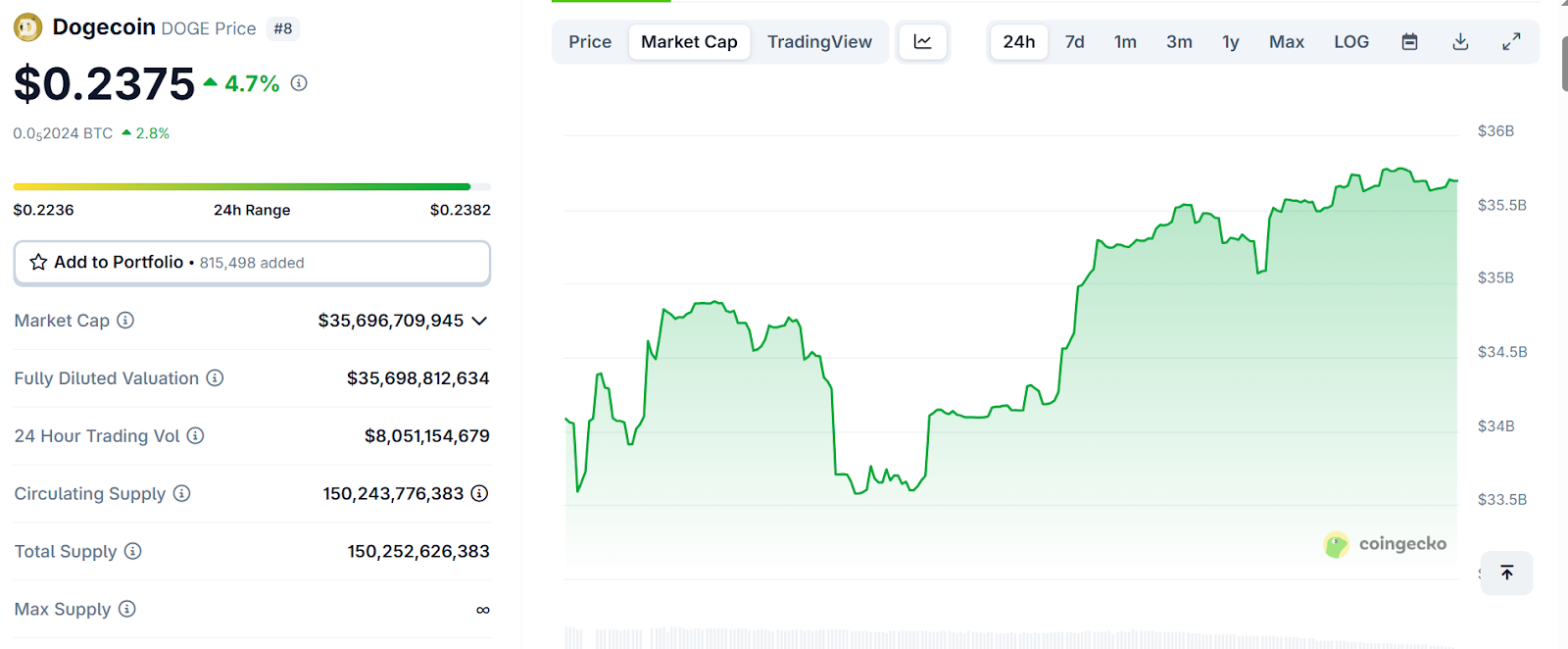
Task: Select the 1m time range
Action: pos(1125,41)
